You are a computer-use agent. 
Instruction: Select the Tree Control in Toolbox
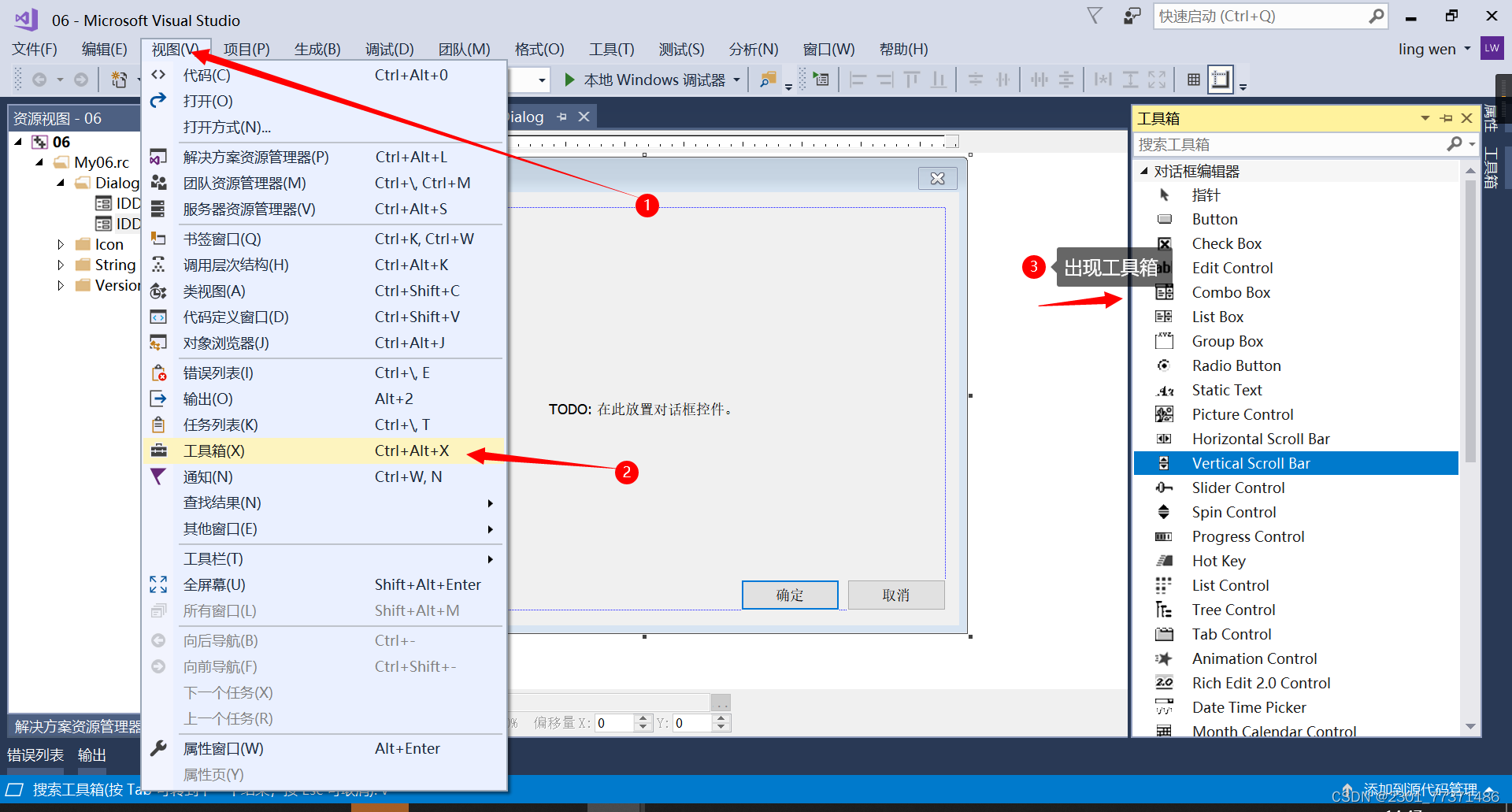tap(1233, 610)
